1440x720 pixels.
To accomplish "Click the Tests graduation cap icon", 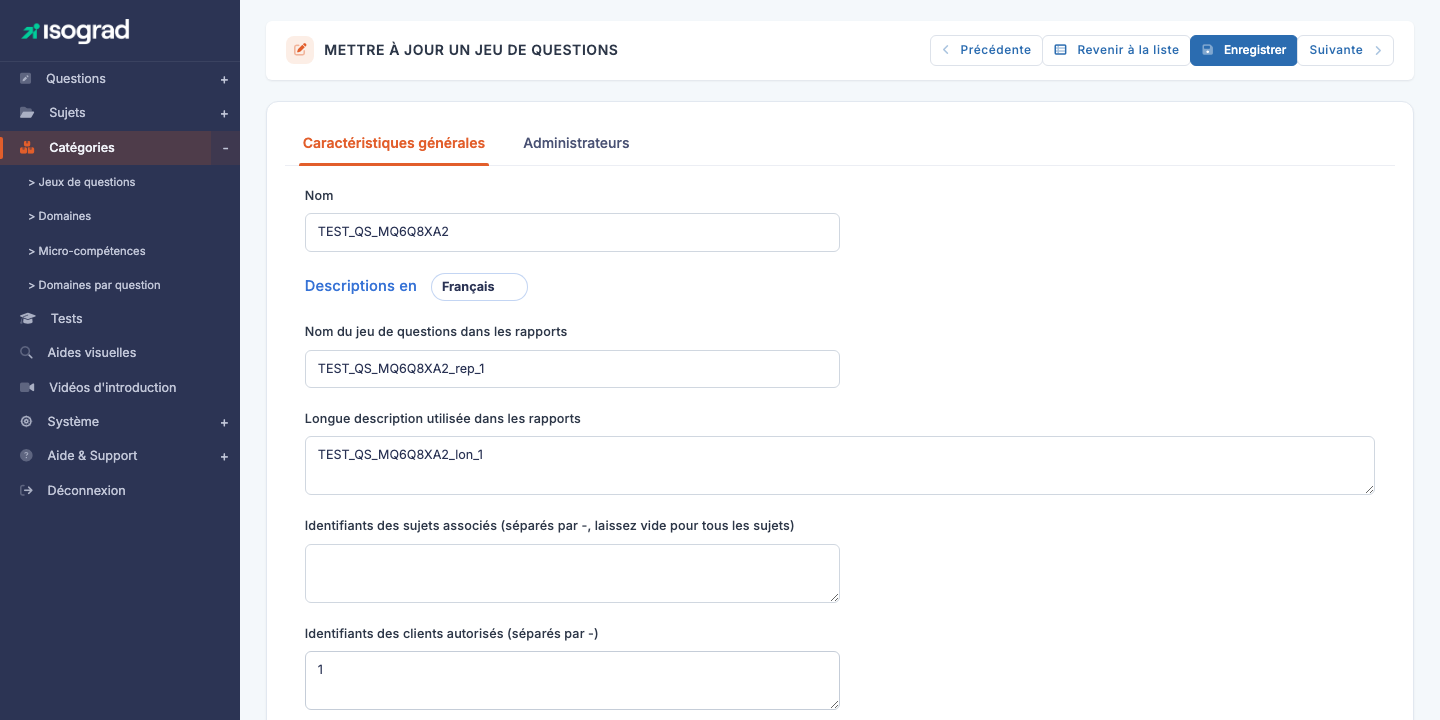I will 27,318.
